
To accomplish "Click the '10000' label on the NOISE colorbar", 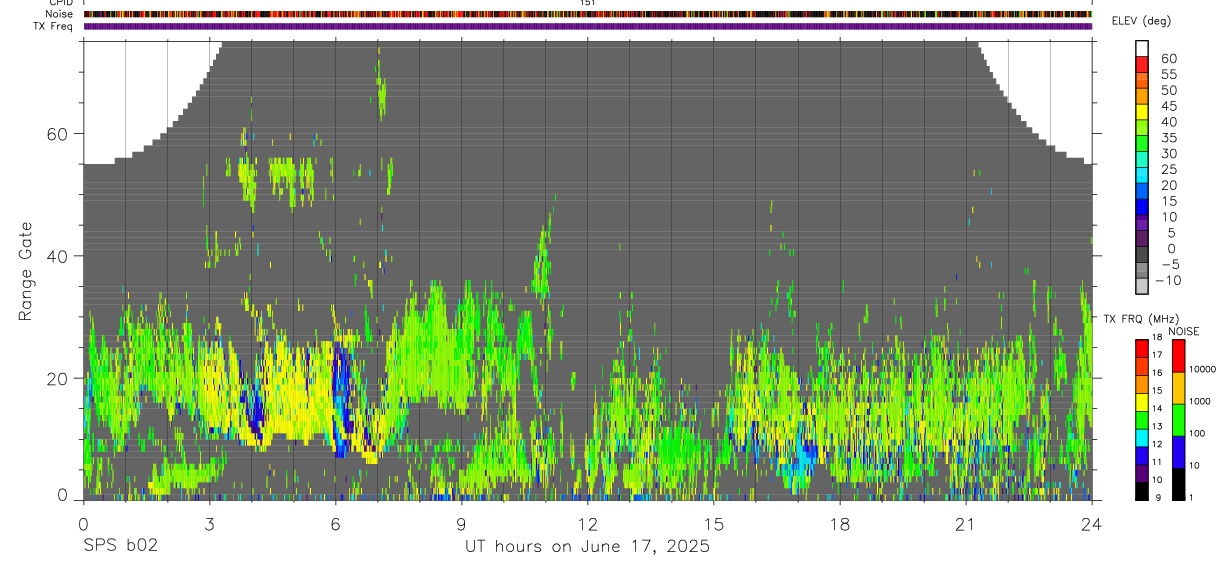I will 1202,370.
